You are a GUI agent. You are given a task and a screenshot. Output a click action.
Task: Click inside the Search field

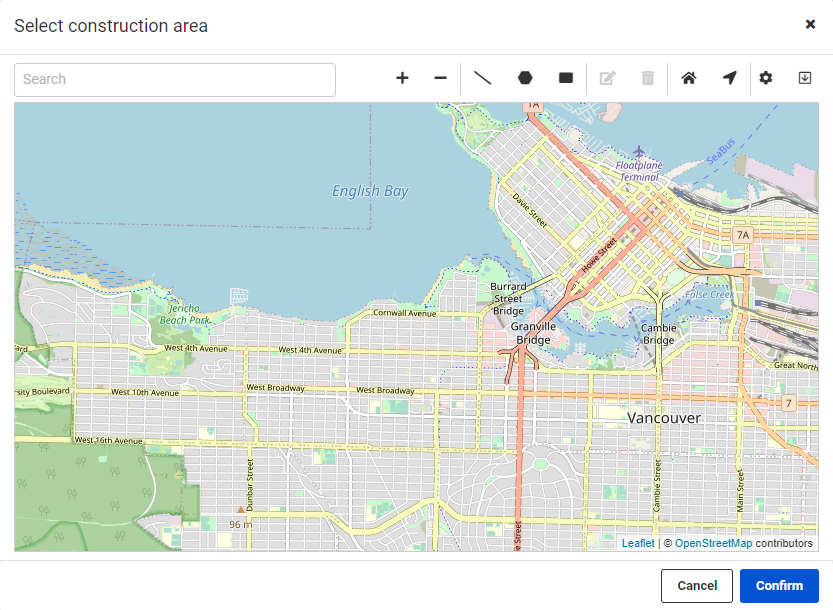click(175, 79)
